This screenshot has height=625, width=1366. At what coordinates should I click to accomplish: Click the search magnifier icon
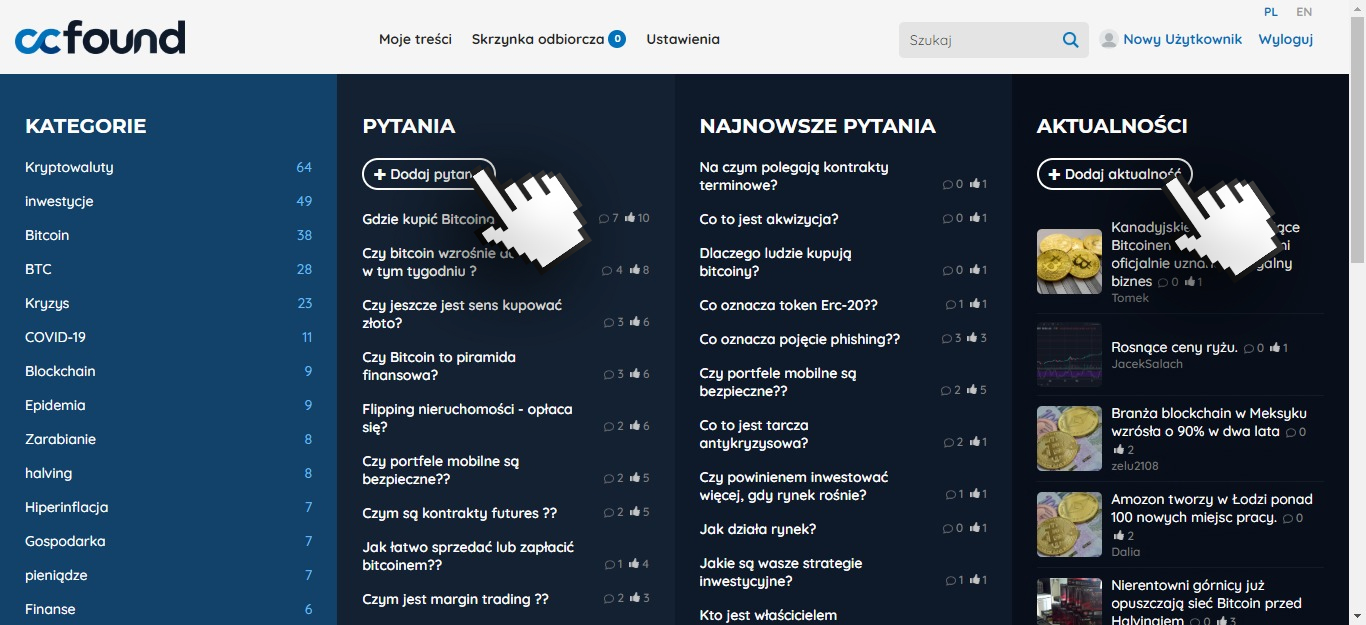point(1070,40)
